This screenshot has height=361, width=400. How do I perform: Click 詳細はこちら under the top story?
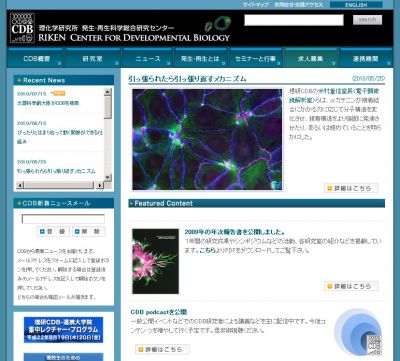(x=351, y=188)
